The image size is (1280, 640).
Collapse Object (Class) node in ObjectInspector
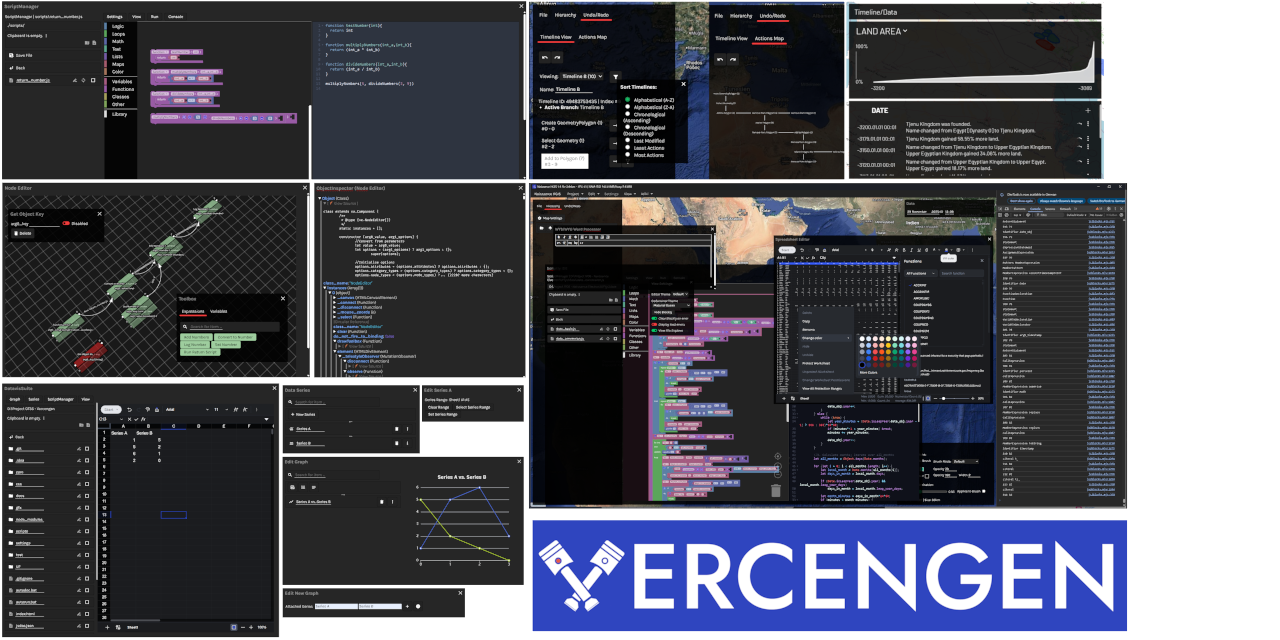tap(321, 198)
